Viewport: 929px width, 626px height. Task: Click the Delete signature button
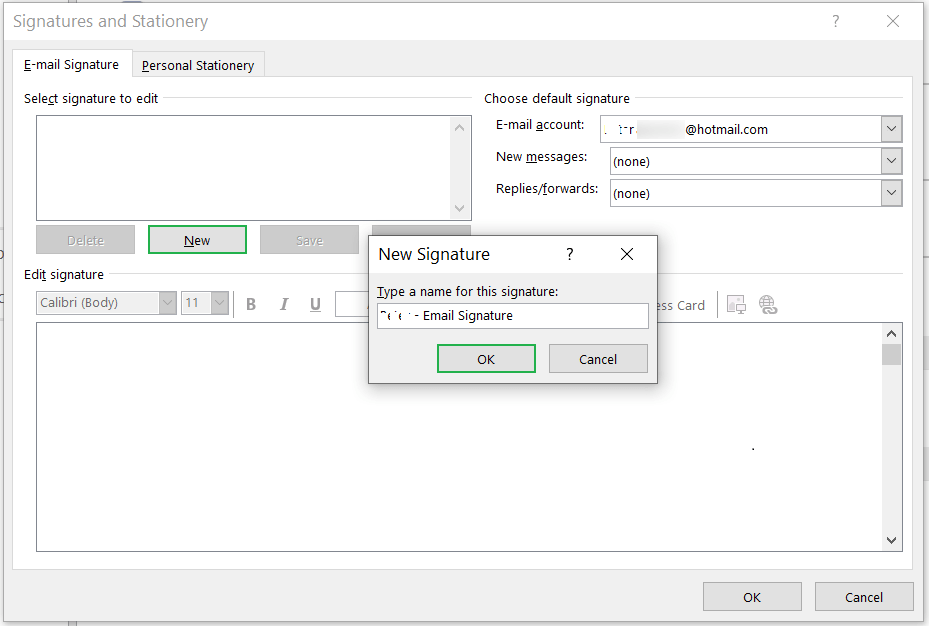(x=85, y=240)
